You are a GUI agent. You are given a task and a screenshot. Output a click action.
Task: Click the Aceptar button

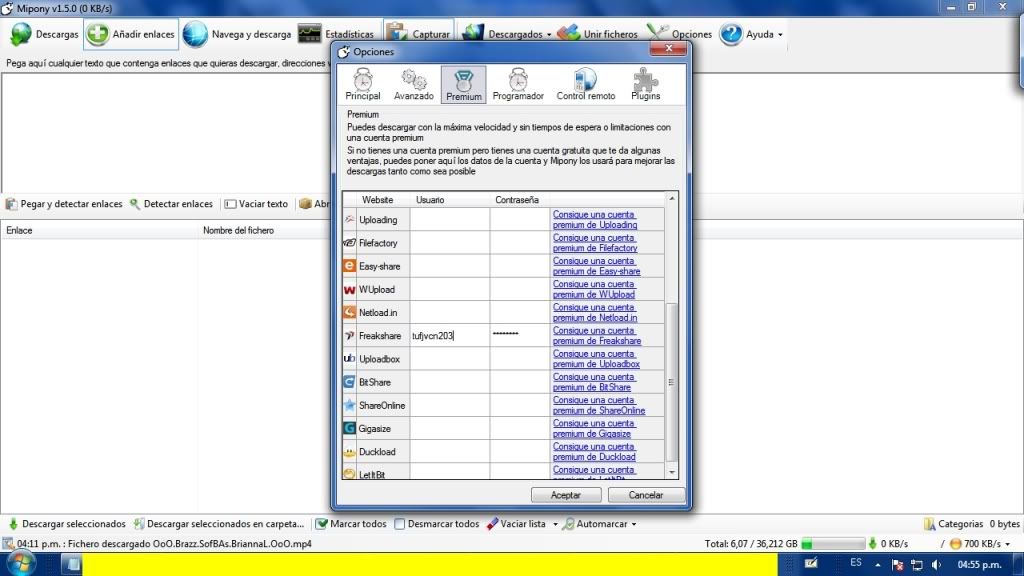(x=566, y=495)
